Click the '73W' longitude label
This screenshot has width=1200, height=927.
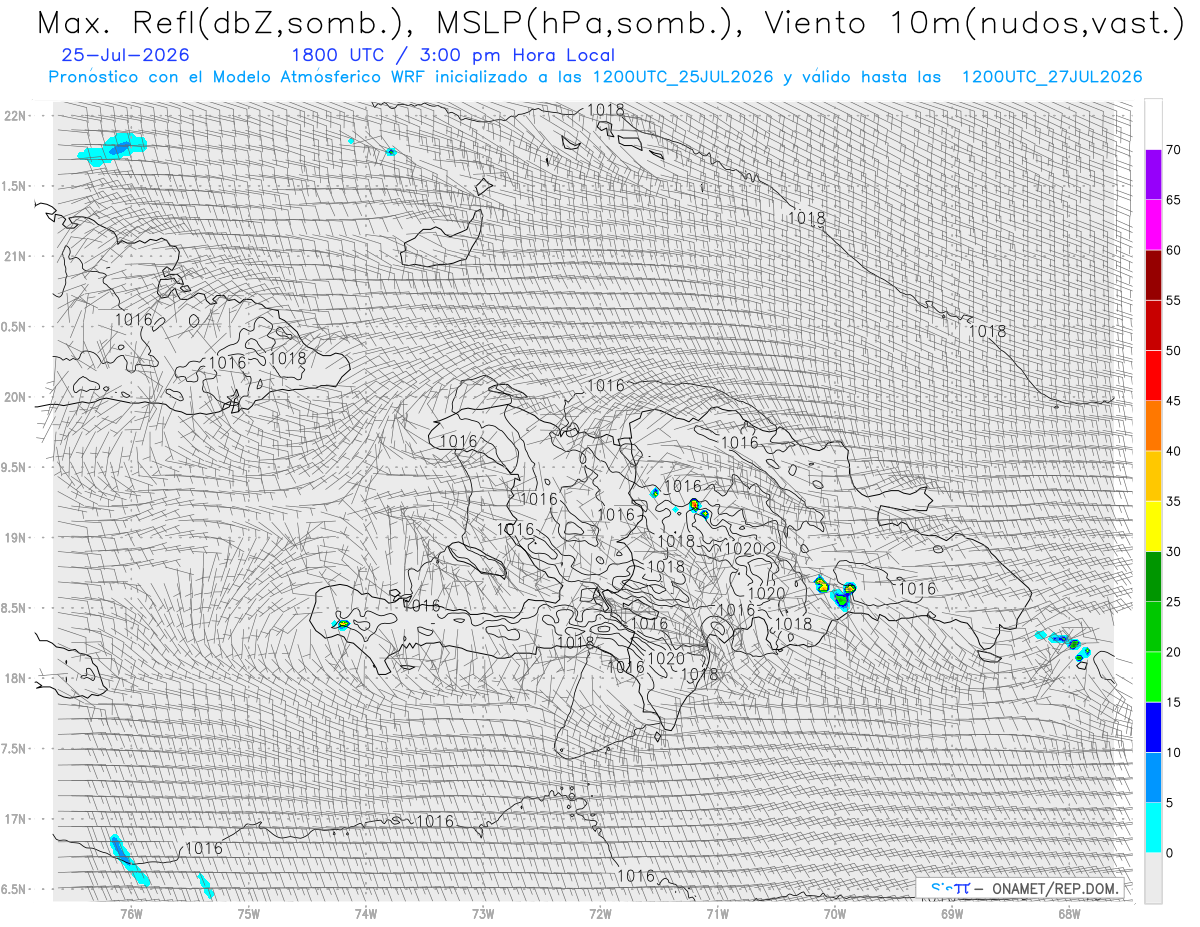coord(483,913)
